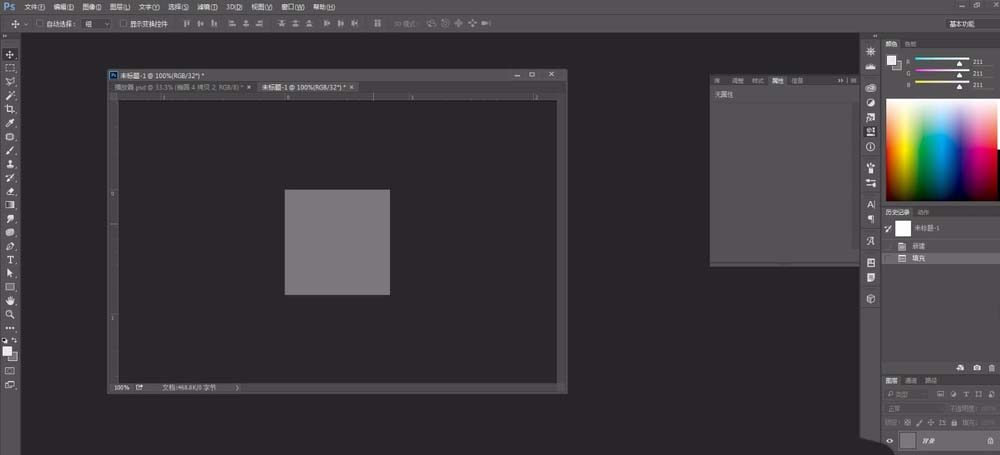Choose the Gradient tool

tap(10, 205)
